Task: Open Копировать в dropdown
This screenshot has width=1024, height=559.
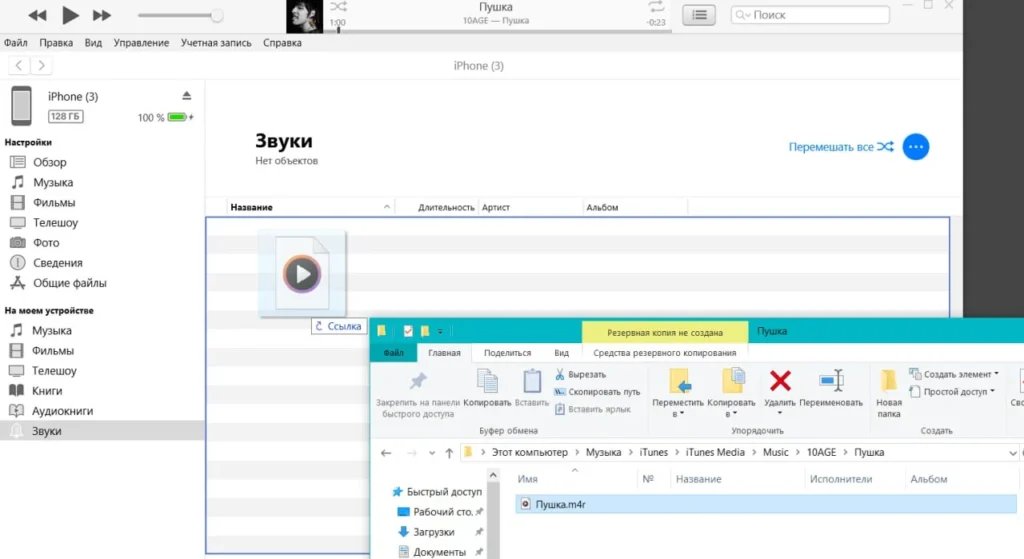Action: [731, 393]
